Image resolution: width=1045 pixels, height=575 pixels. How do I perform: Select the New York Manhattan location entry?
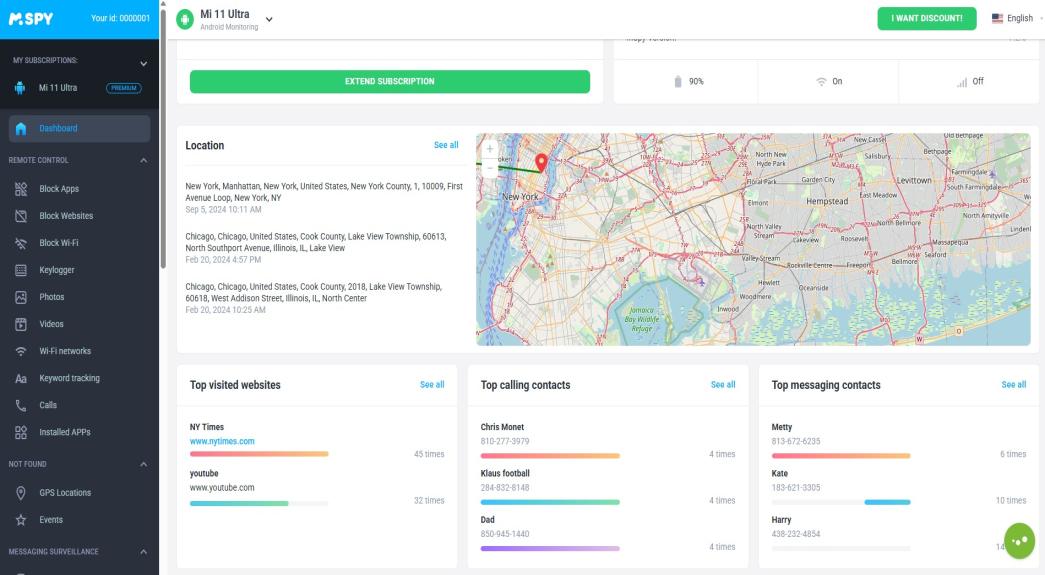tap(324, 198)
